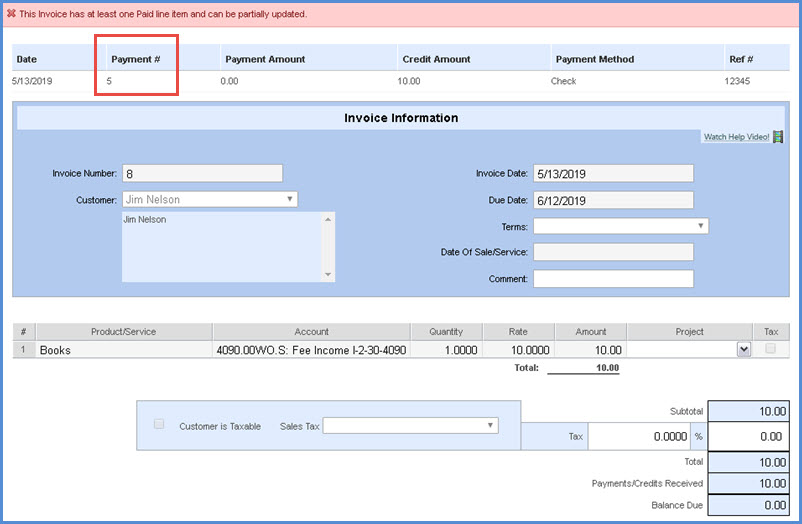Click the Quantity cell 1.0000
802x524 pixels.
pyautogui.click(x=447, y=350)
